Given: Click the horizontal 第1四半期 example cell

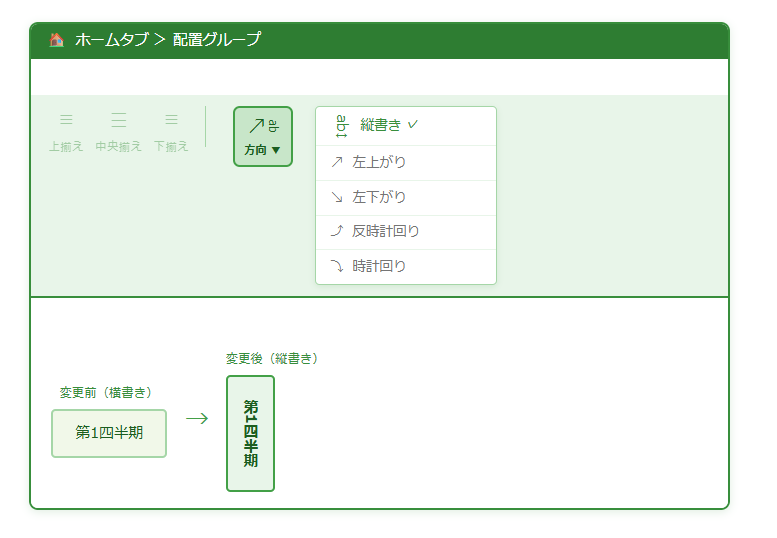Looking at the screenshot, I should (x=109, y=433).
